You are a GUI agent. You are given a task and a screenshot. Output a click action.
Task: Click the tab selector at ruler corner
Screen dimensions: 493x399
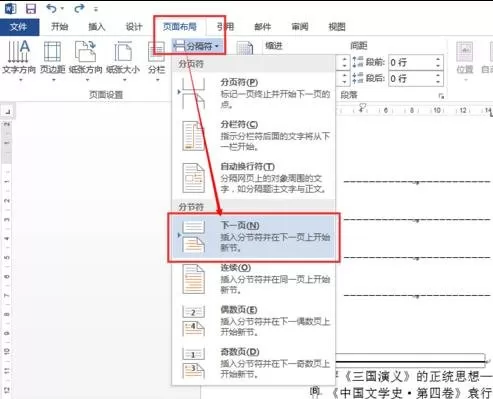[x=8, y=111]
